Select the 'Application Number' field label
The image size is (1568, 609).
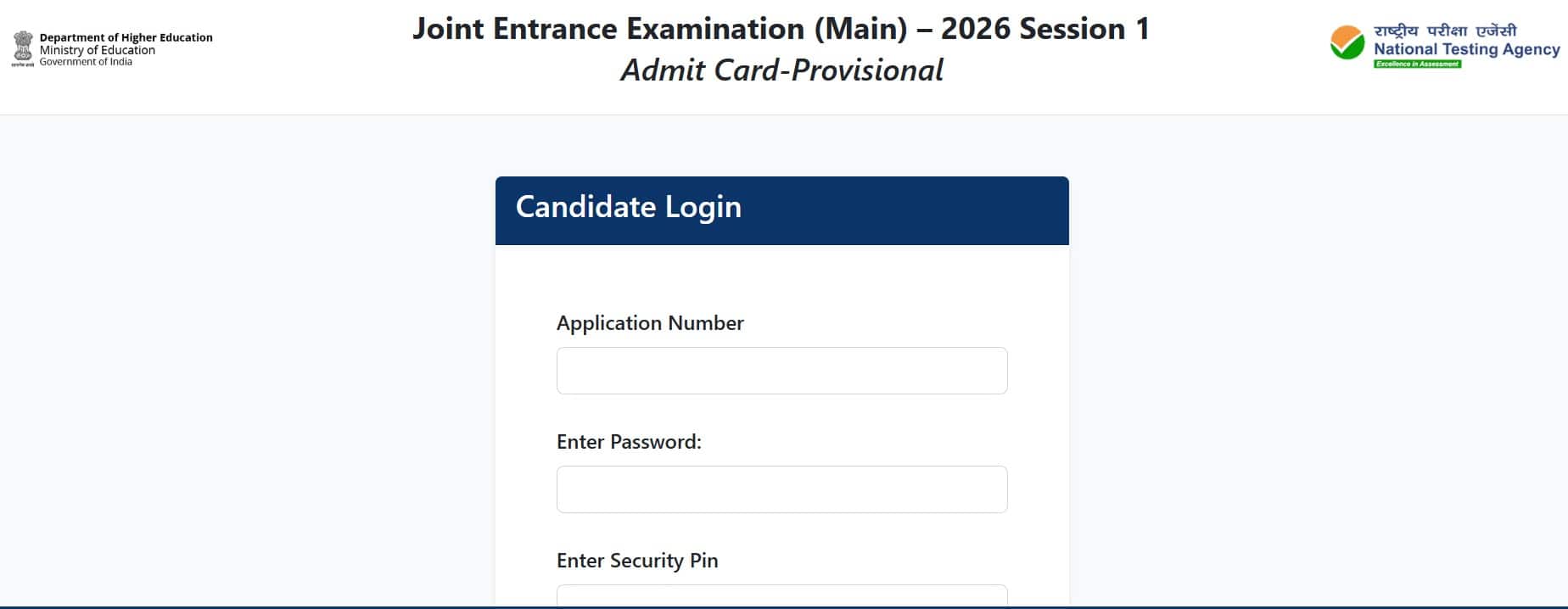[649, 323]
